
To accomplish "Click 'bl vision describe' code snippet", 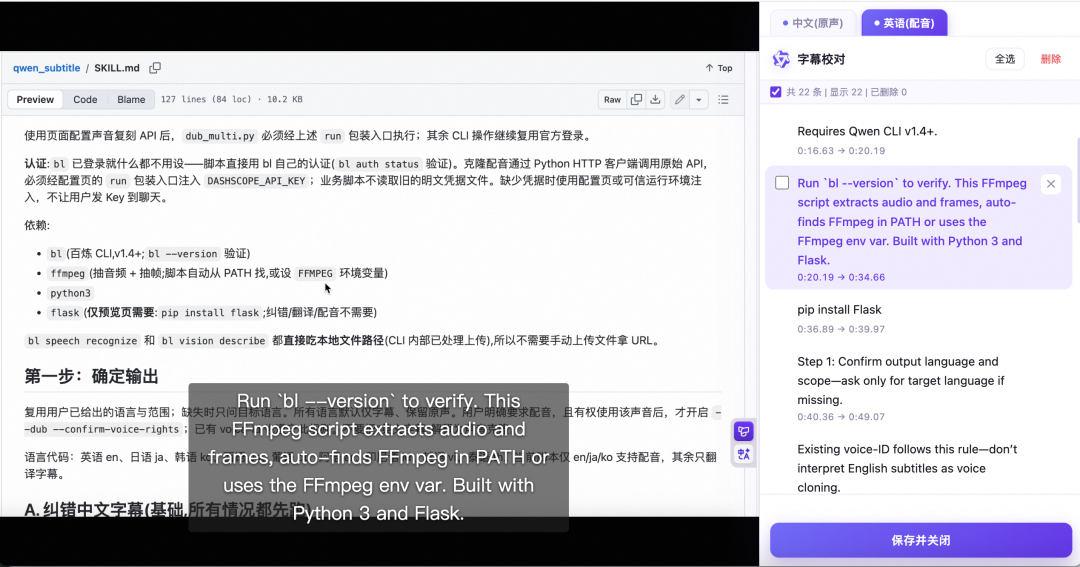I will tap(213, 340).
